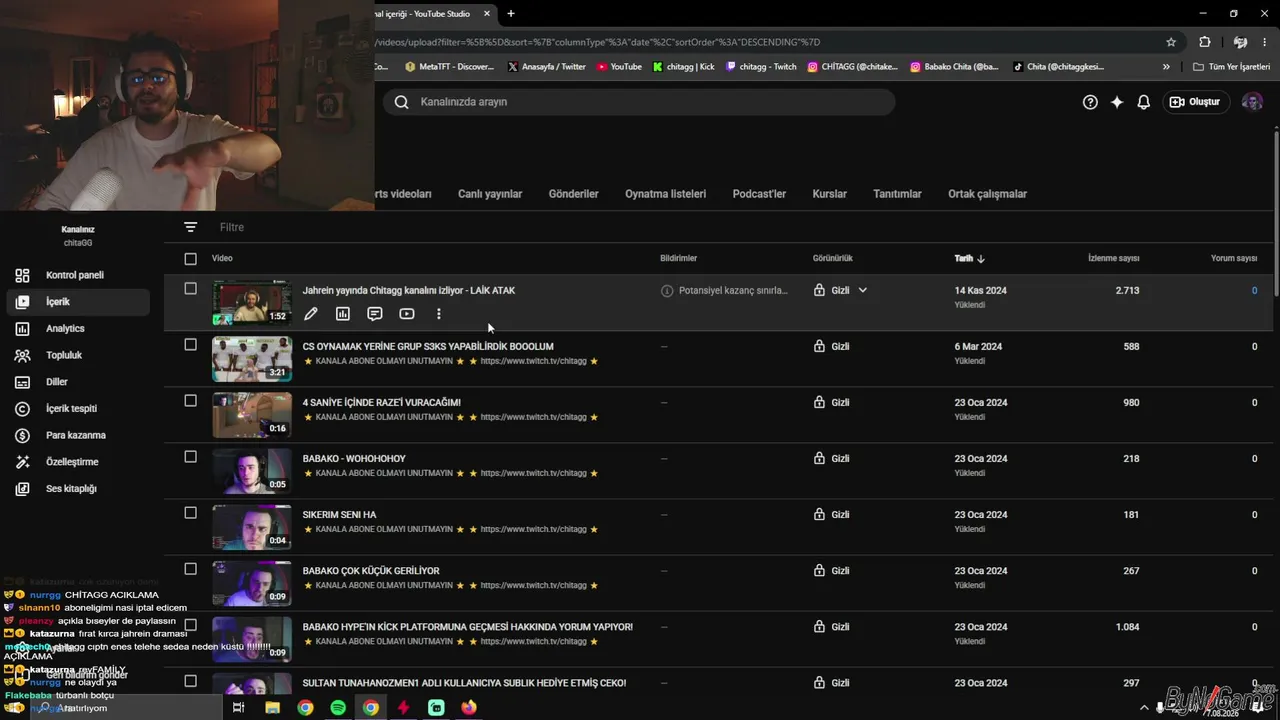Bookmark this page with the star icon
1280x720 pixels.
tap(1171, 42)
